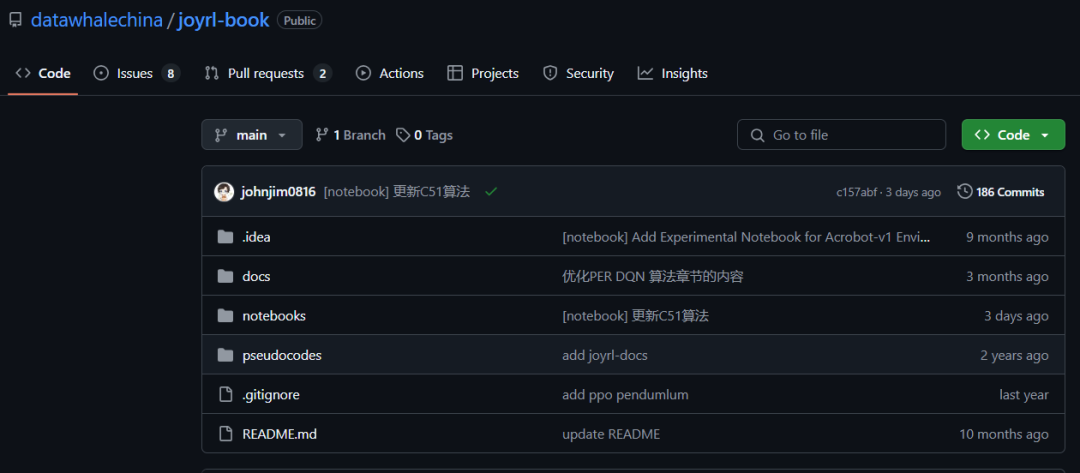Focus the Go to file search field

coord(841,135)
